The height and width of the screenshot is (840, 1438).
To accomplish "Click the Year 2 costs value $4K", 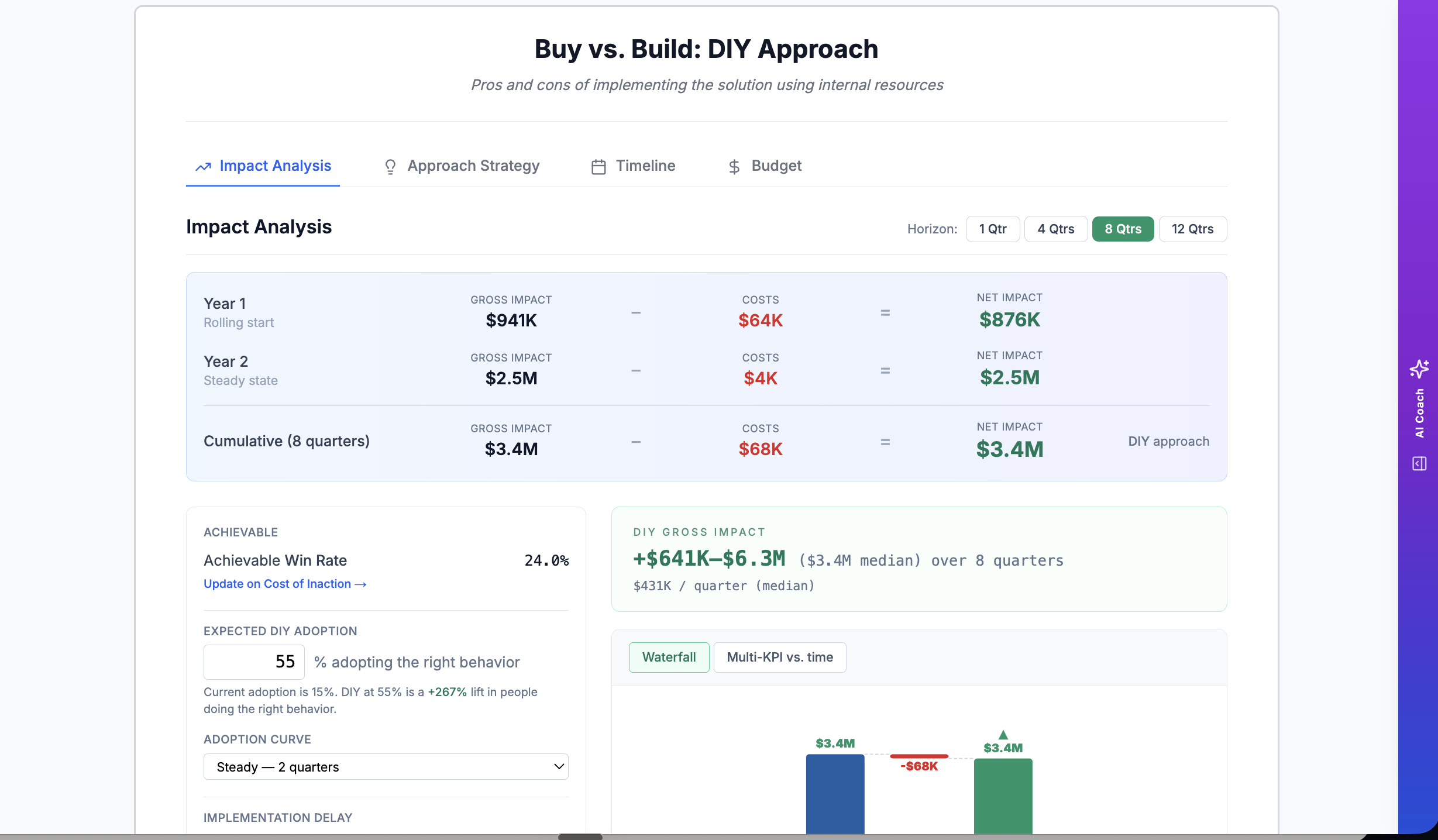I will click(761, 378).
